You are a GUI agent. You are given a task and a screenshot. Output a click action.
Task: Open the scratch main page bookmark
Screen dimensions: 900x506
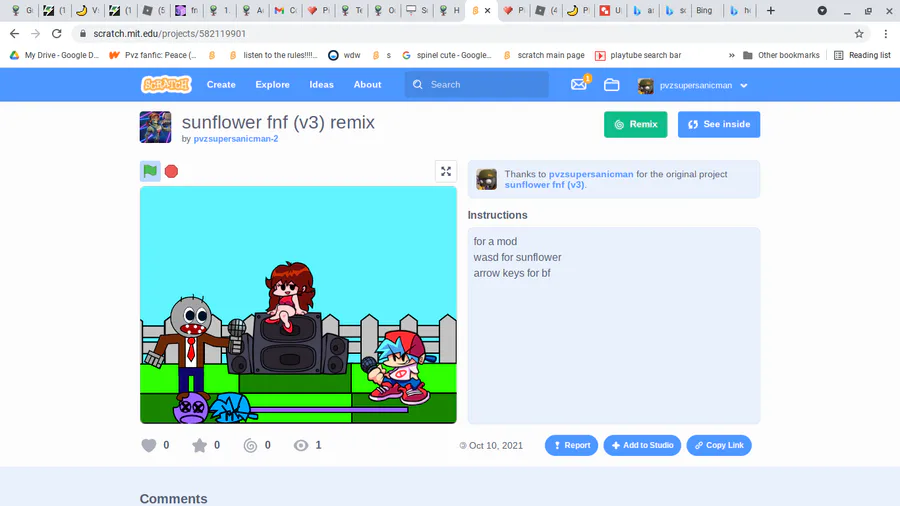tap(544, 55)
